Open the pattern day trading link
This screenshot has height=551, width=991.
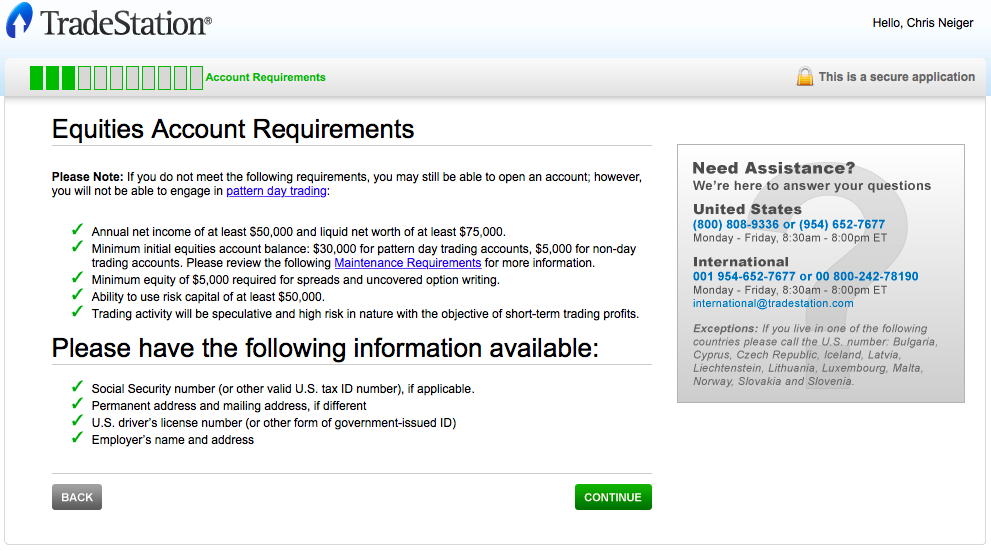pos(276,191)
